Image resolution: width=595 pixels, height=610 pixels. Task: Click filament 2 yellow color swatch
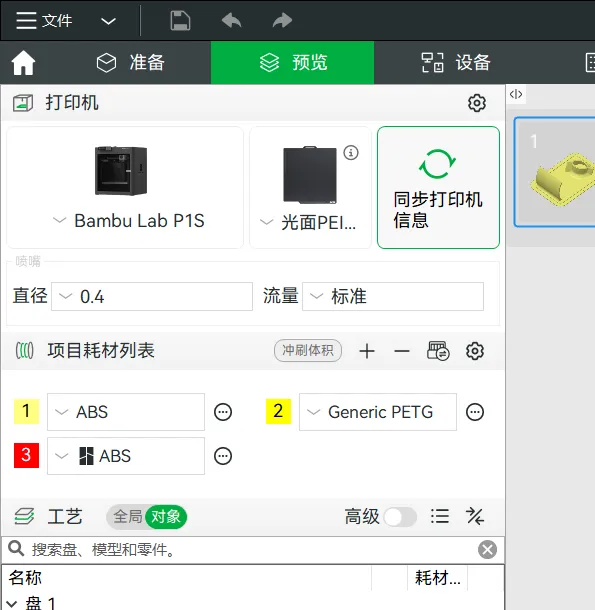[278, 411]
